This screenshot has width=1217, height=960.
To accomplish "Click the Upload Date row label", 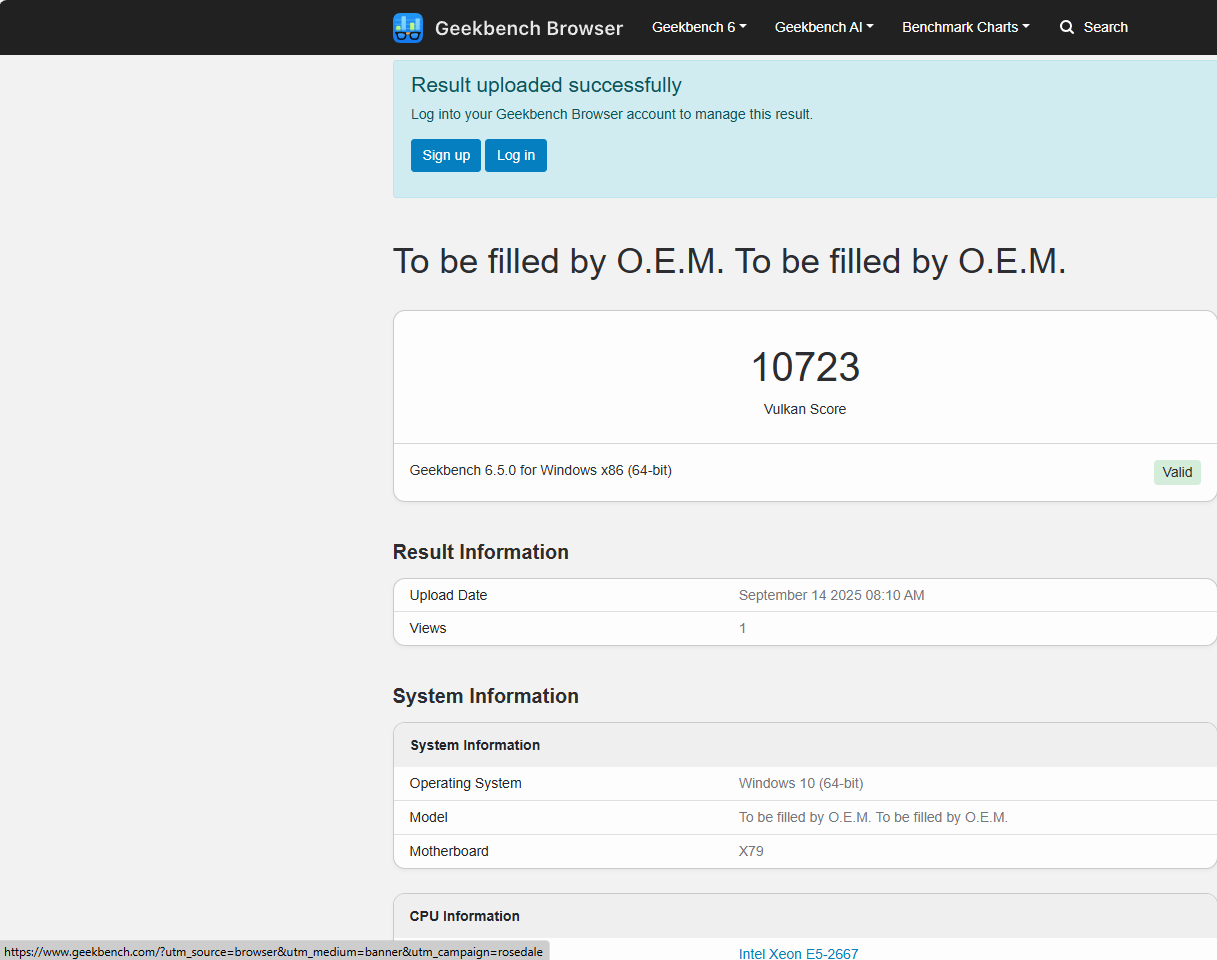I will (448, 595).
